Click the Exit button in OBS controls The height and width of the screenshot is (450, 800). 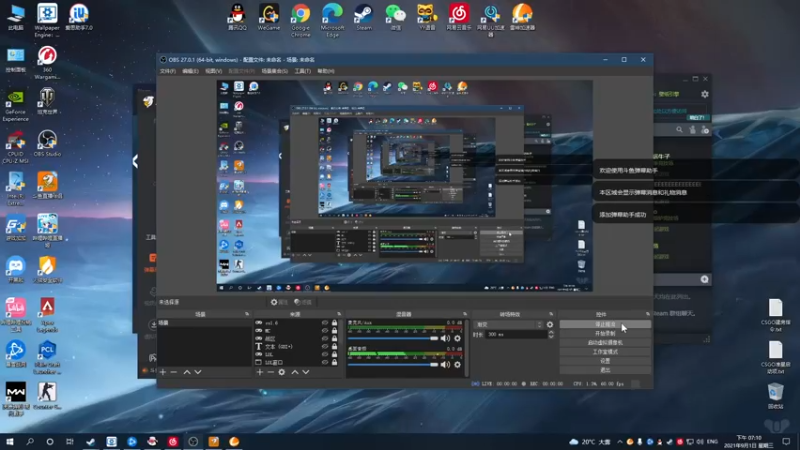point(605,370)
